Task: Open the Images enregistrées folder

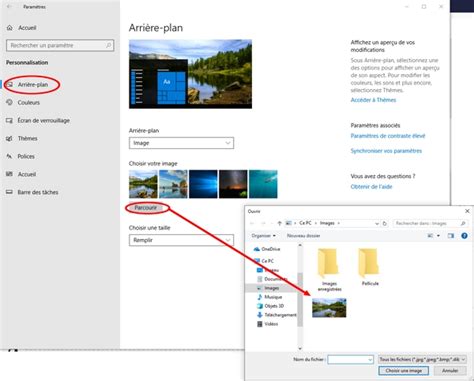Action: (x=329, y=270)
